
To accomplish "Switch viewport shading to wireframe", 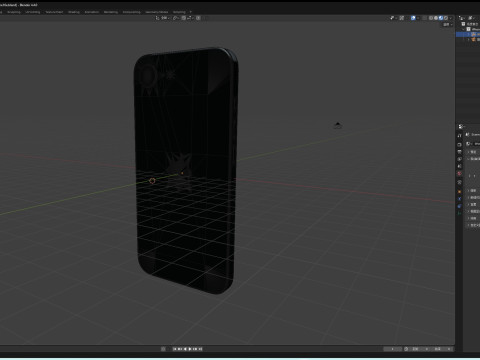I will point(431,18).
